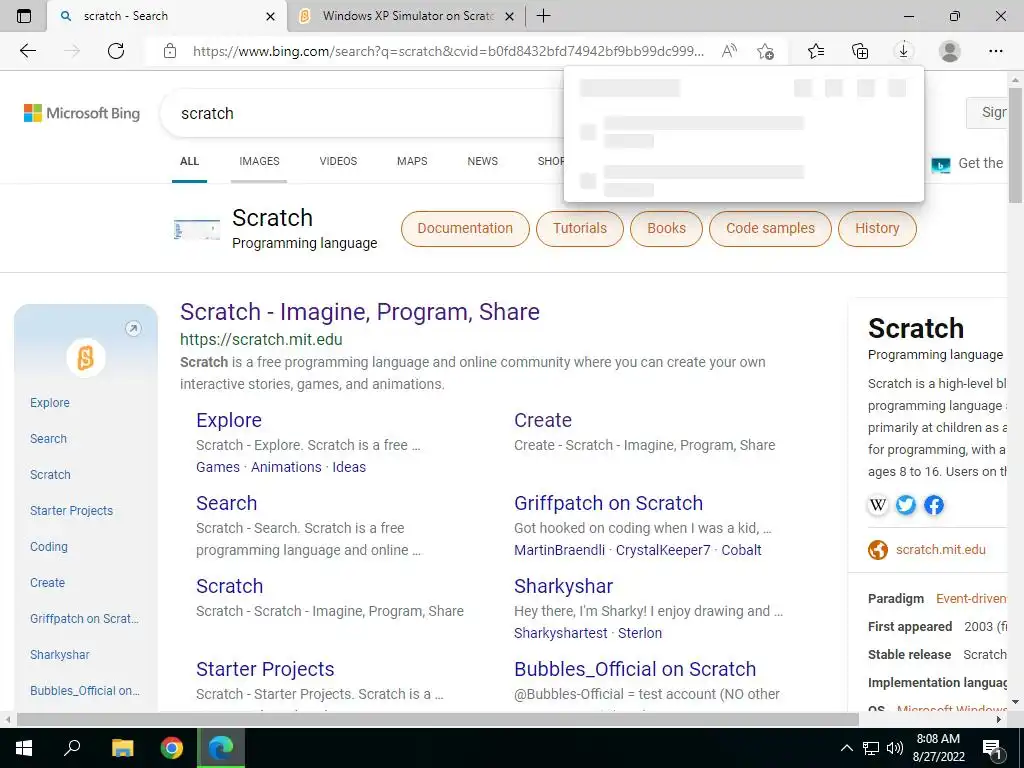1024x768 pixels.
Task: Open the profile avatar icon
Action: [950, 51]
